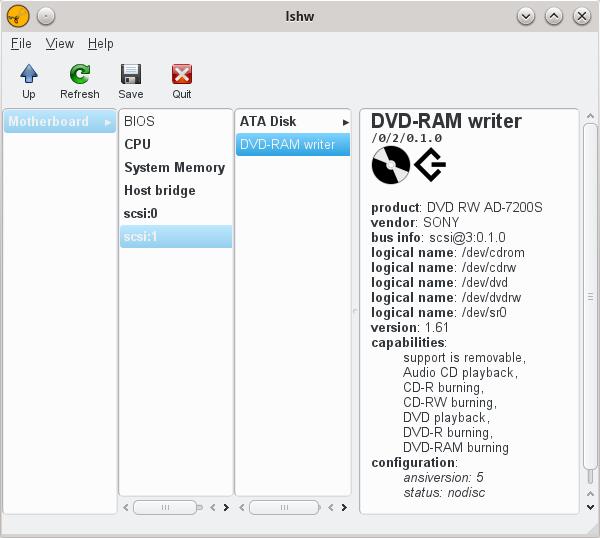
Task: Open the File menu
Action: pyautogui.click(x=21, y=44)
